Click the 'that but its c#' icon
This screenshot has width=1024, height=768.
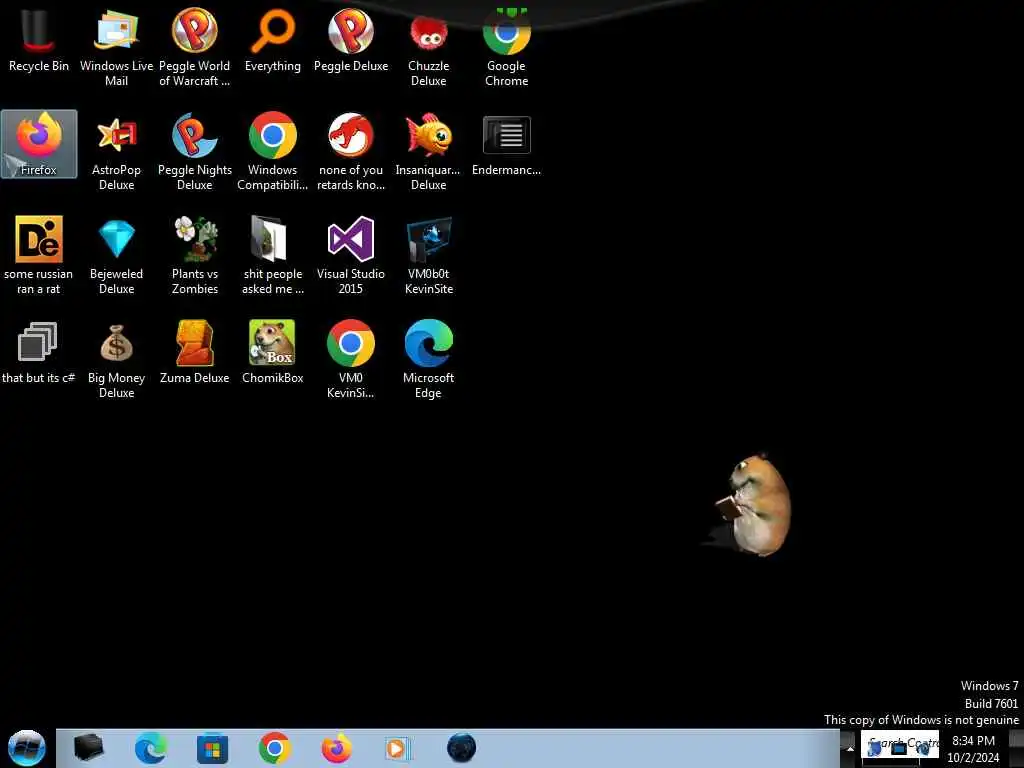click(39, 351)
